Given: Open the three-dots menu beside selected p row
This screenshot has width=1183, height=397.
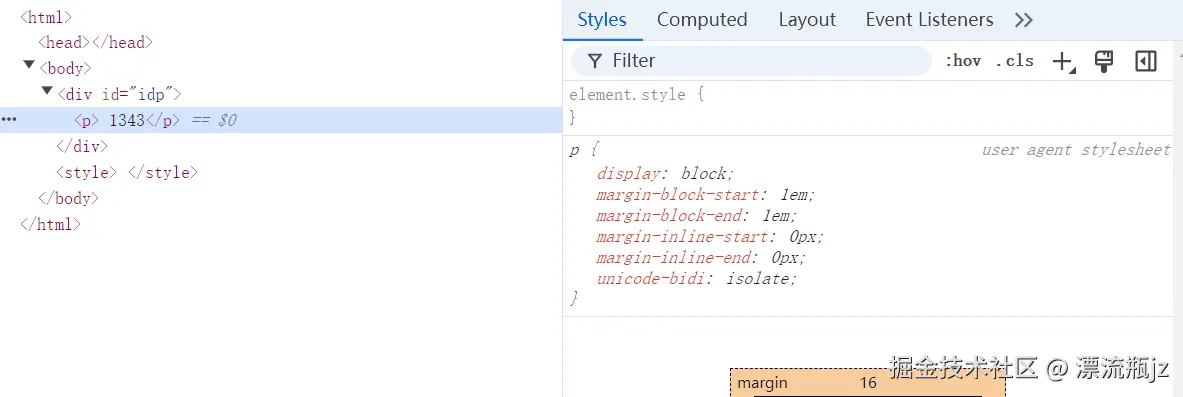Looking at the screenshot, I should coord(9,119).
